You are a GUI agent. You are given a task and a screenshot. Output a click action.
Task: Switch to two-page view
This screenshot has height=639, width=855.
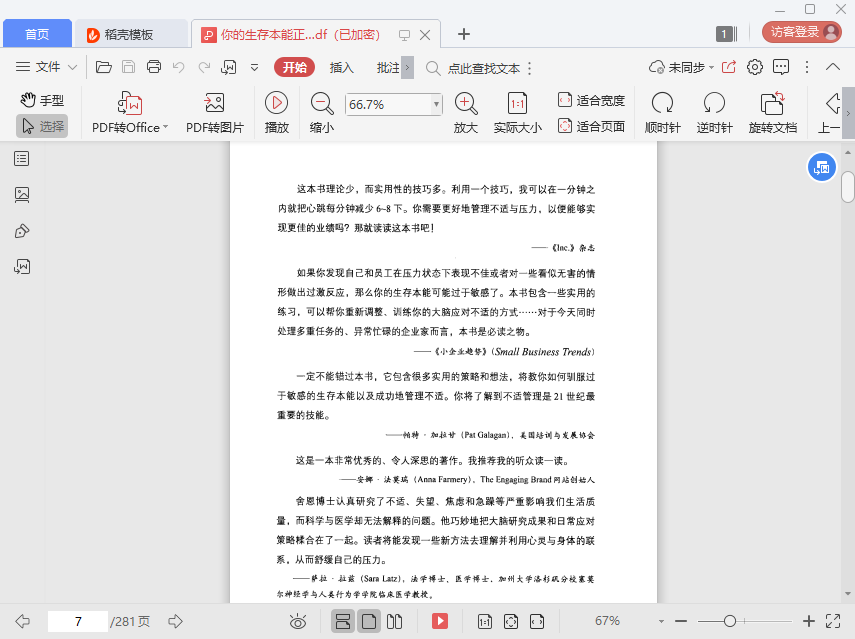[x=394, y=621]
